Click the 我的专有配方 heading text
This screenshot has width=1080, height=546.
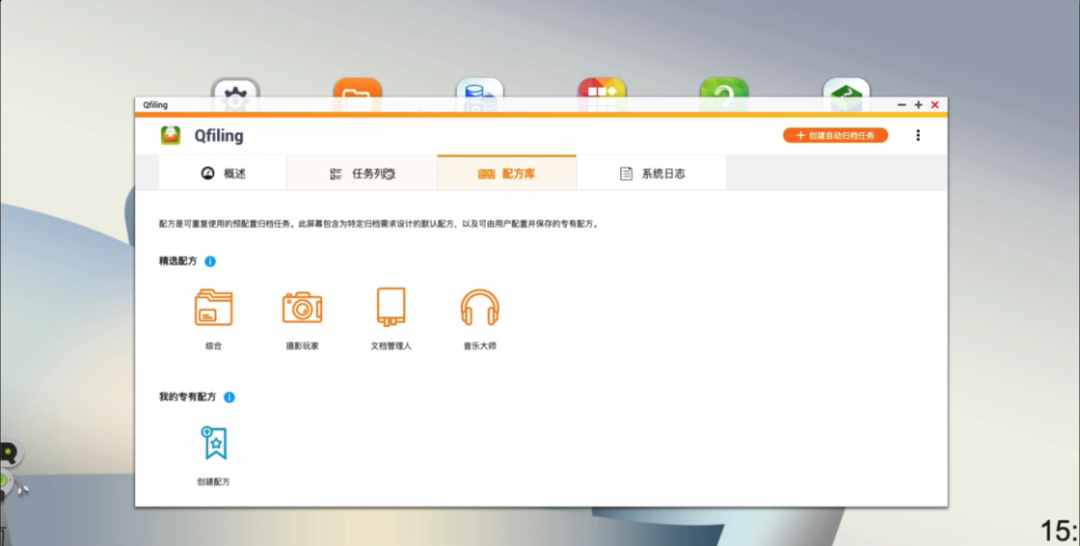(187, 397)
